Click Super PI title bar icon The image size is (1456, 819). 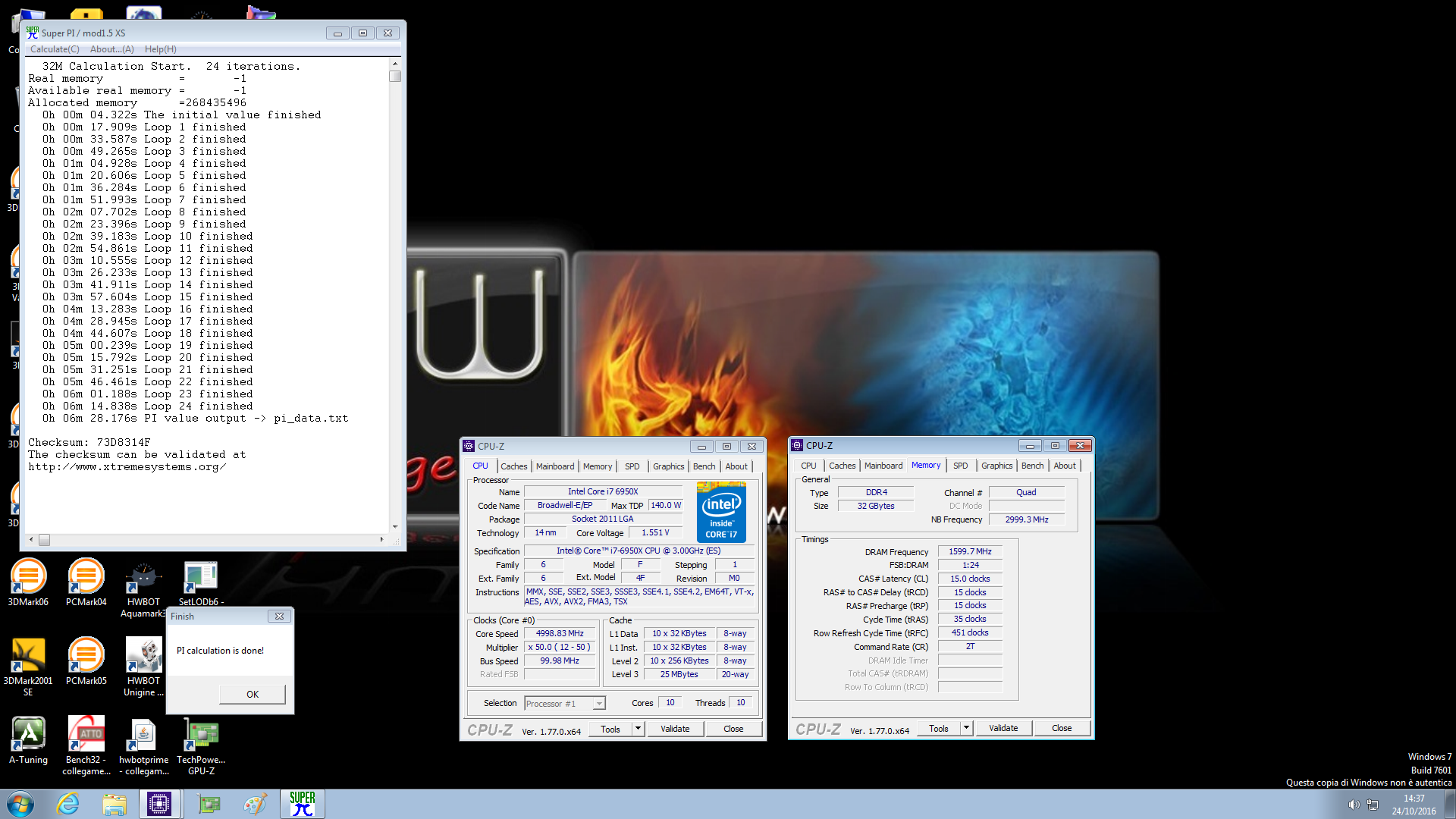pyautogui.click(x=32, y=33)
